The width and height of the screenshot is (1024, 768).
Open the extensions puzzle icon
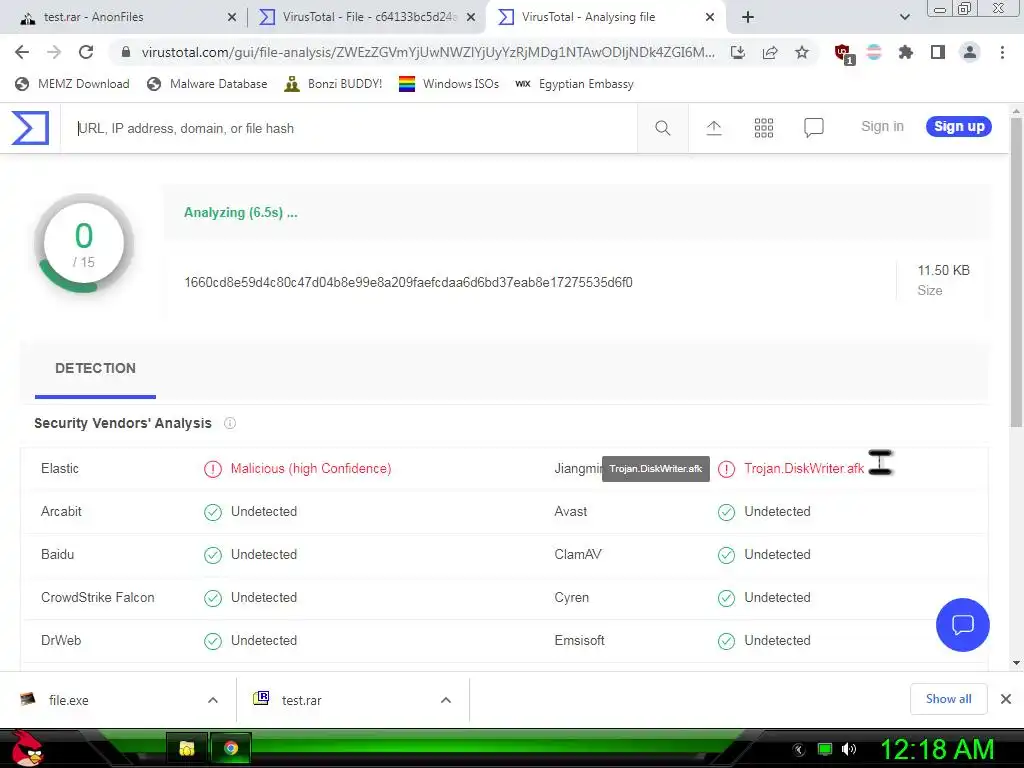[905, 52]
